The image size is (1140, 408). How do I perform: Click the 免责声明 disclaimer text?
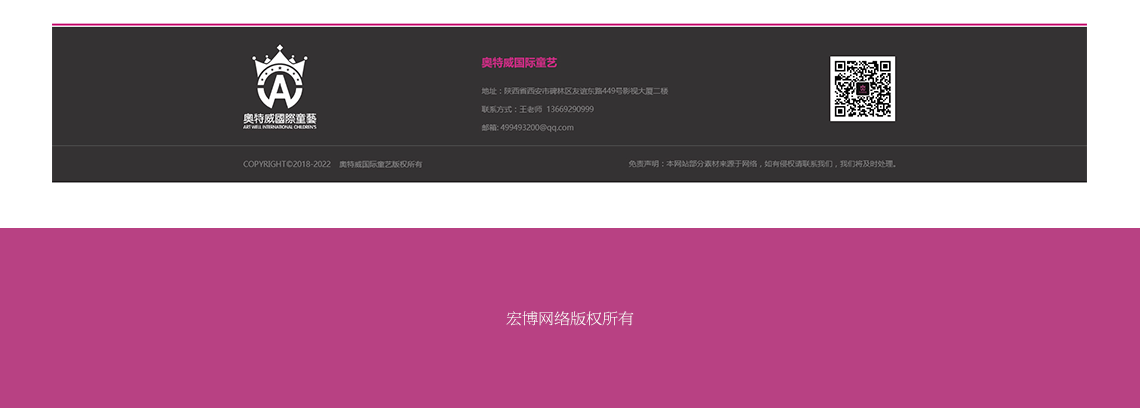pos(763,163)
